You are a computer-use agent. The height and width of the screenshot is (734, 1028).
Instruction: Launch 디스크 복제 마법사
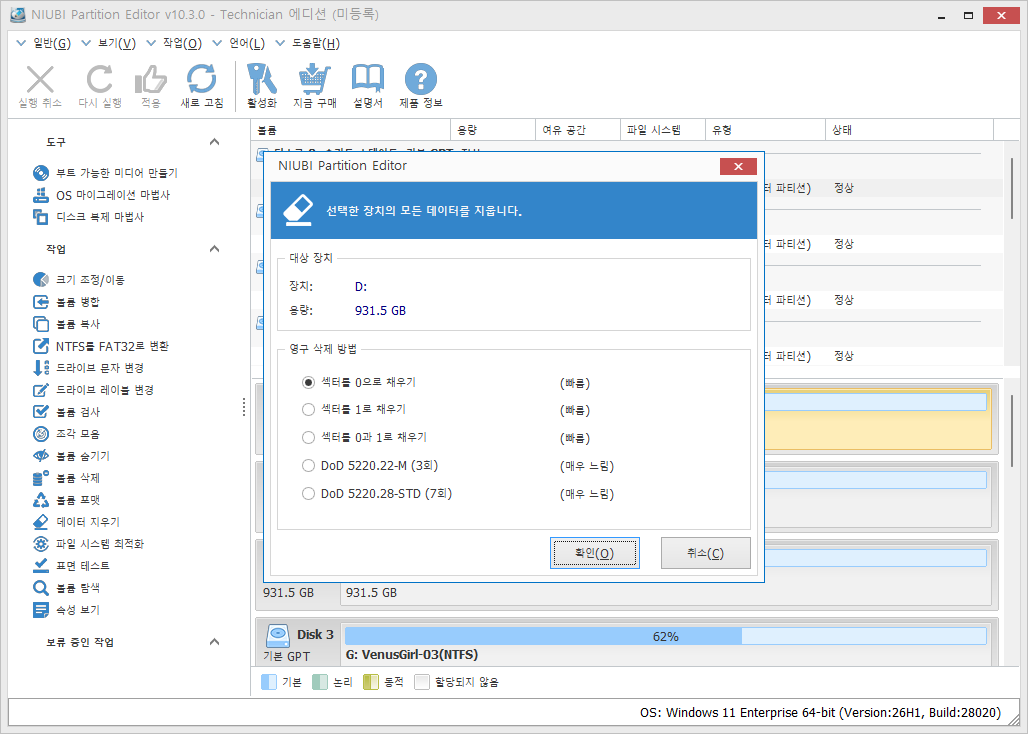(x=89, y=217)
